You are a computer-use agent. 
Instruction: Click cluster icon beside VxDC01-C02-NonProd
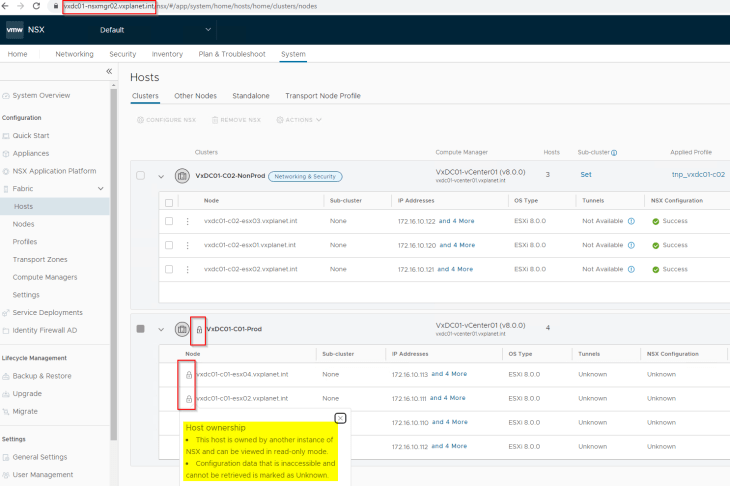[182, 176]
